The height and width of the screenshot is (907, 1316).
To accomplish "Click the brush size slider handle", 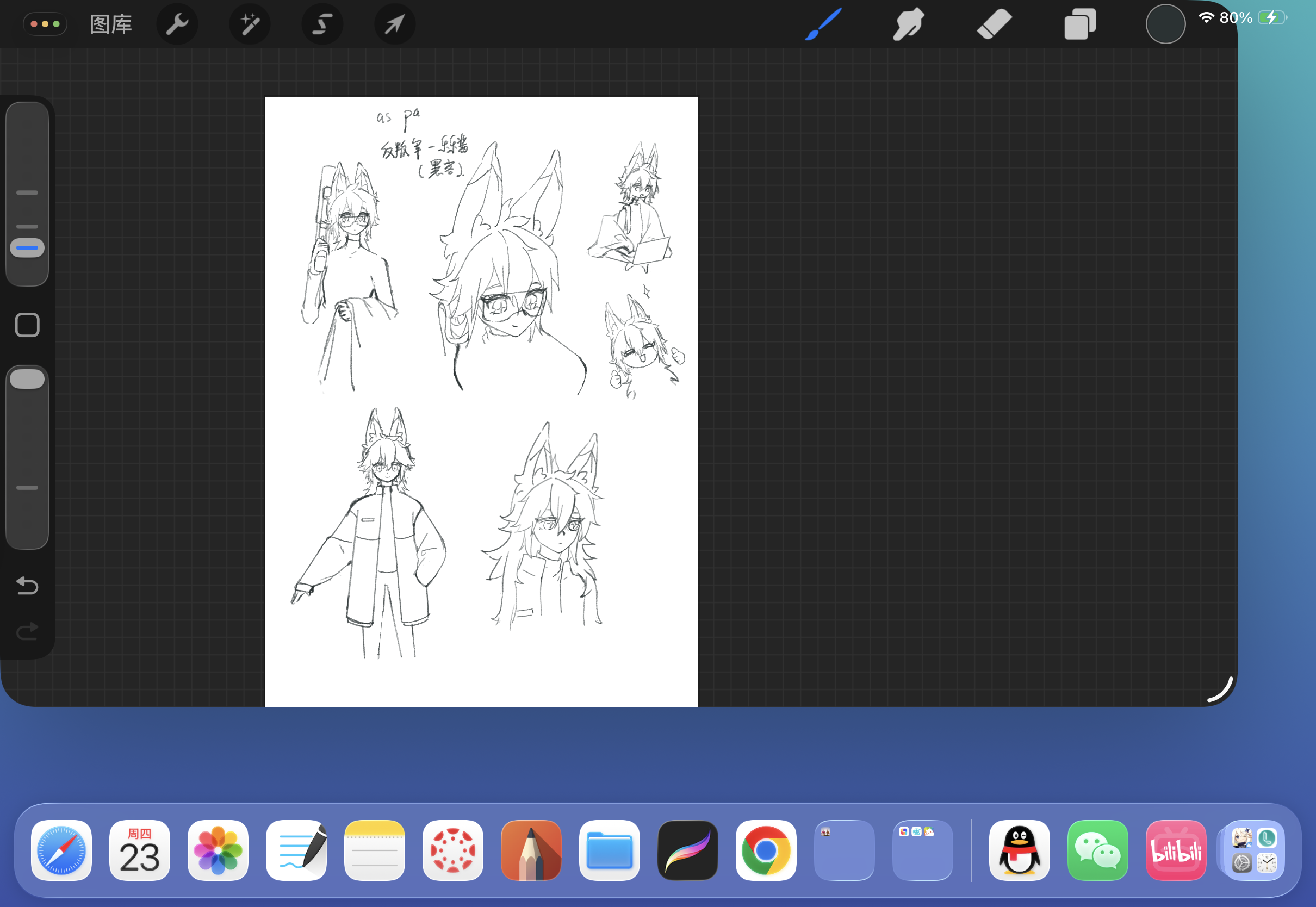I will 27,248.
